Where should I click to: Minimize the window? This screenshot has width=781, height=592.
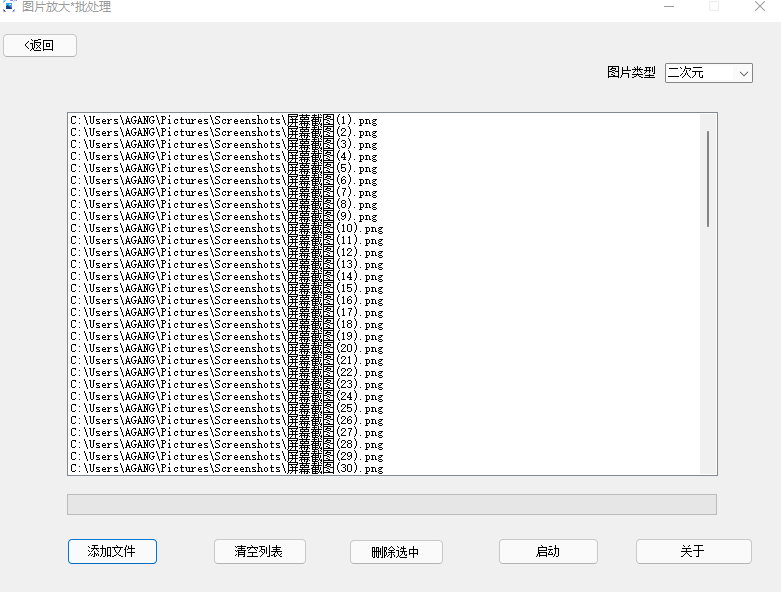pyautogui.click(x=668, y=7)
